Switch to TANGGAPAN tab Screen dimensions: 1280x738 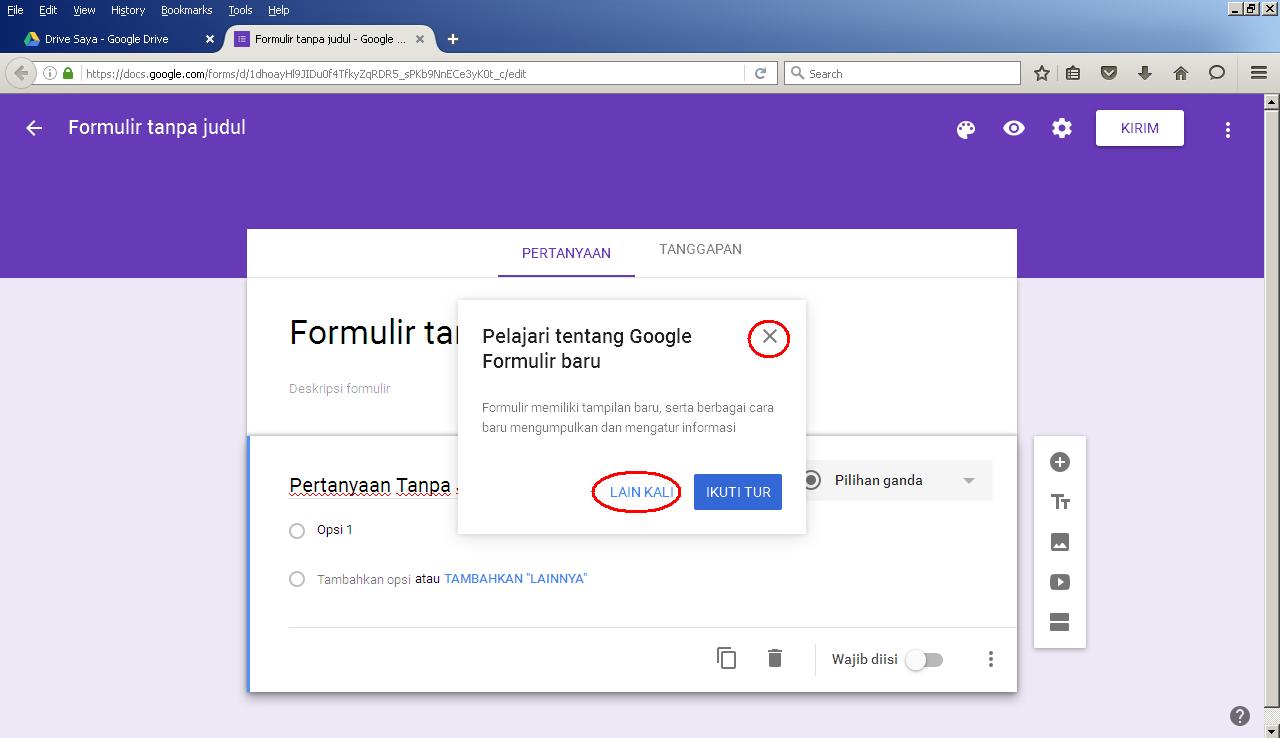(x=700, y=249)
